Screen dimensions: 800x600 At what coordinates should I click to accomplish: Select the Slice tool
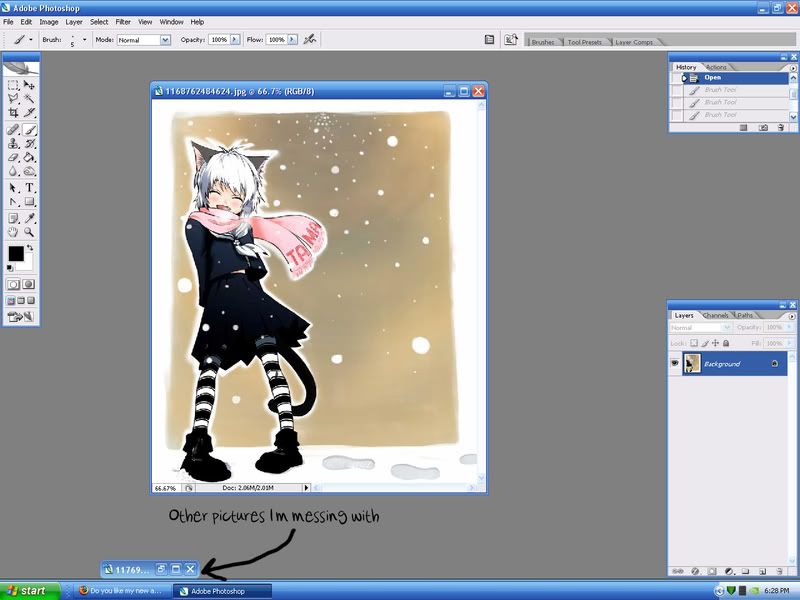29,112
